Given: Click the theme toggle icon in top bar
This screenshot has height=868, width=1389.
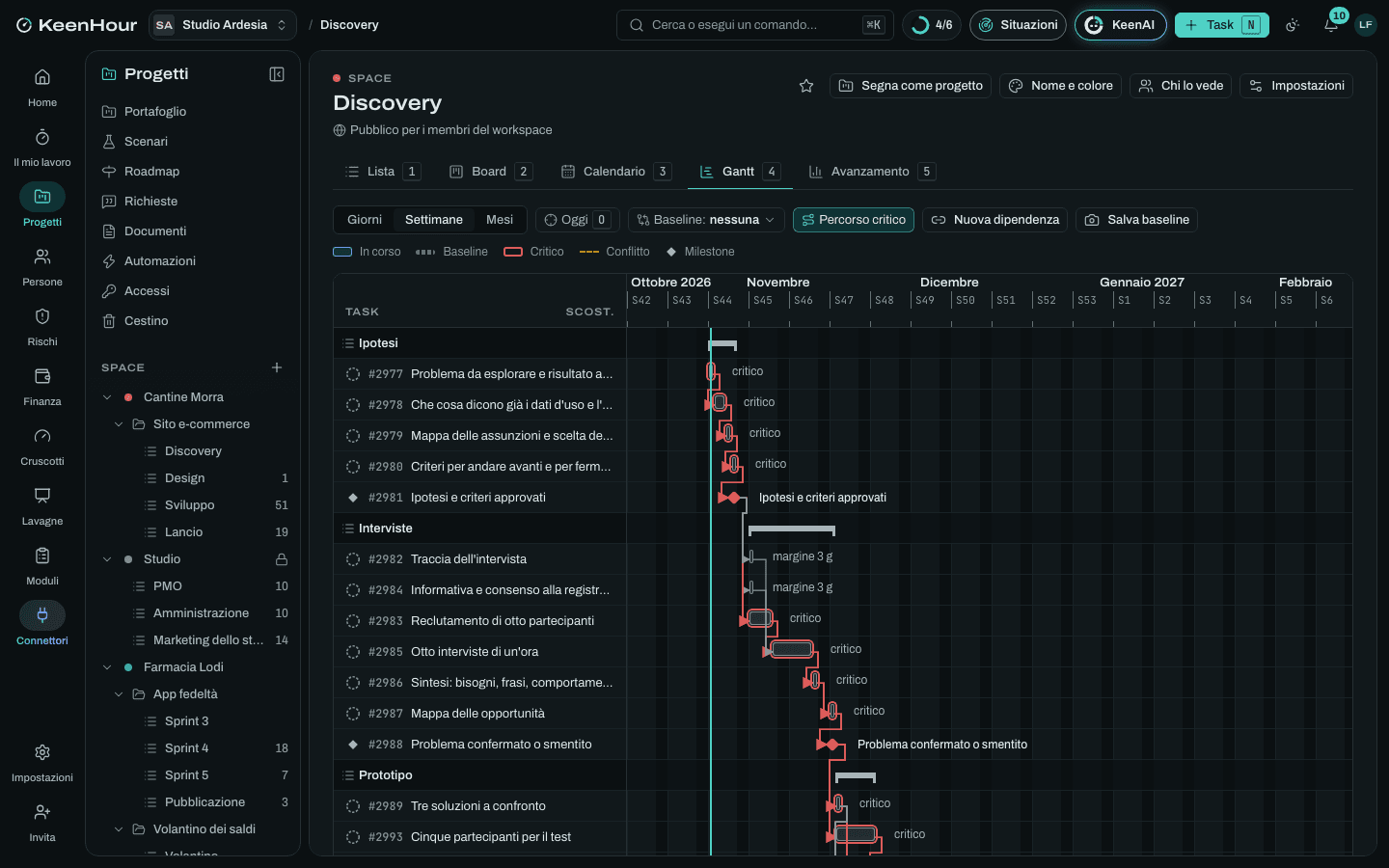Looking at the screenshot, I should pyautogui.click(x=1293, y=25).
